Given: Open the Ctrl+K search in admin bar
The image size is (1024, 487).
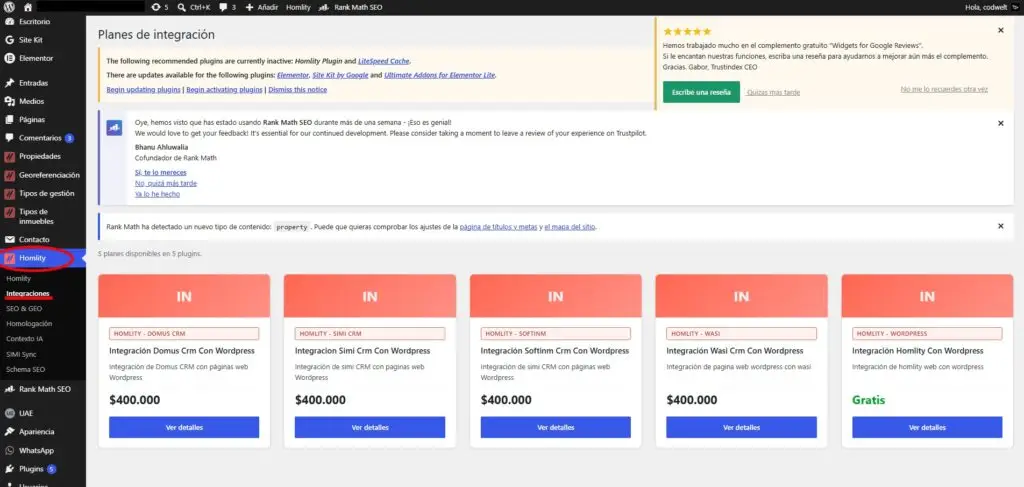Looking at the screenshot, I should (x=193, y=7).
